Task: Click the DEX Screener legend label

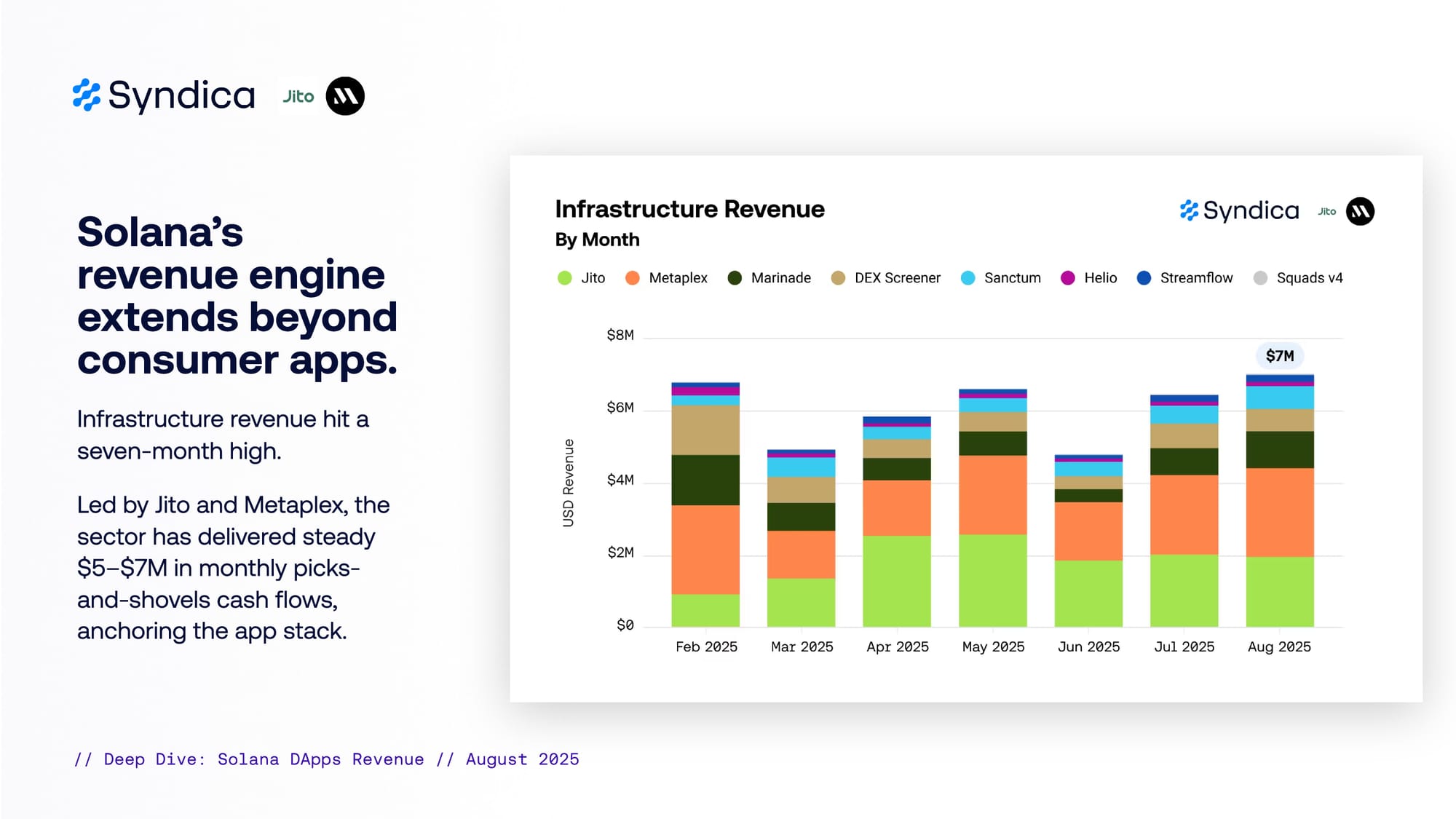Action: [898, 278]
